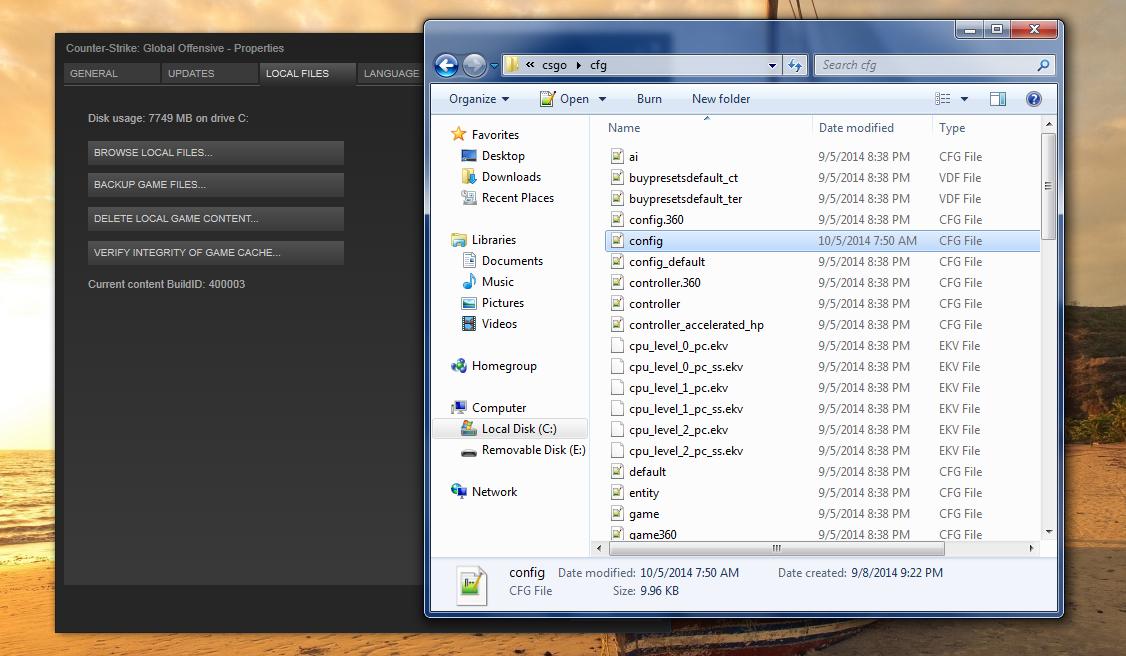This screenshot has height=656, width=1126.
Task: Focus the Search cfg input field
Action: click(926, 65)
